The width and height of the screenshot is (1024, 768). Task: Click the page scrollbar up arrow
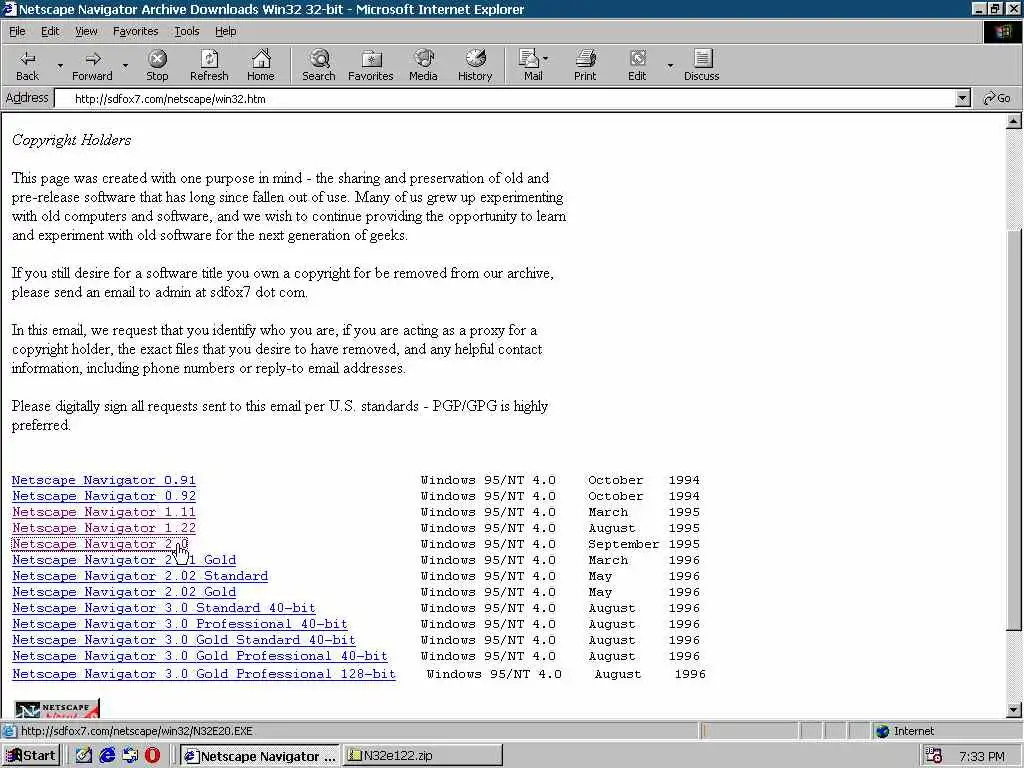(1014, 121)
